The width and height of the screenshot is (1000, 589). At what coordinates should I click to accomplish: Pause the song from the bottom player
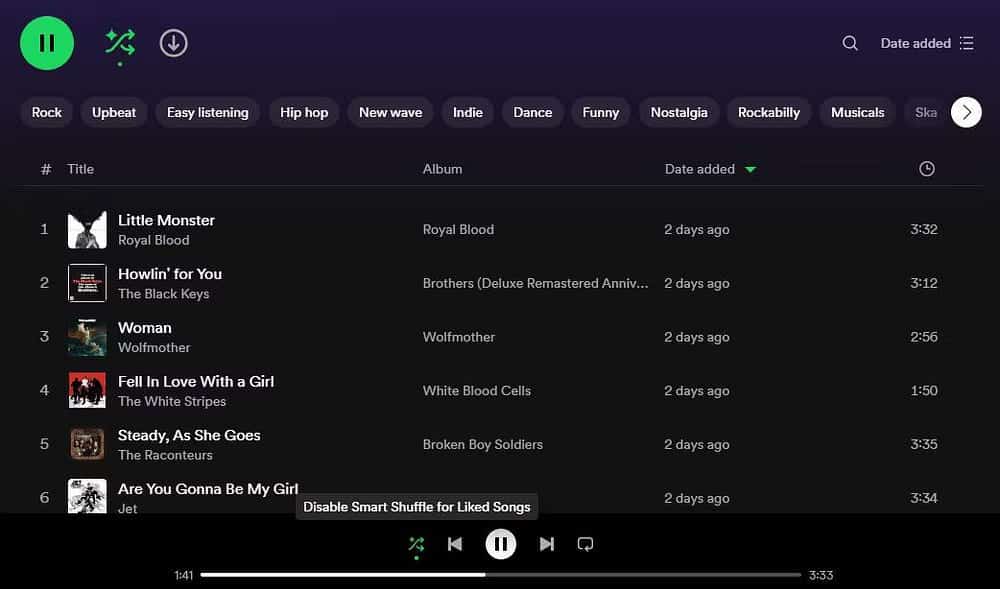click(500, 544)
